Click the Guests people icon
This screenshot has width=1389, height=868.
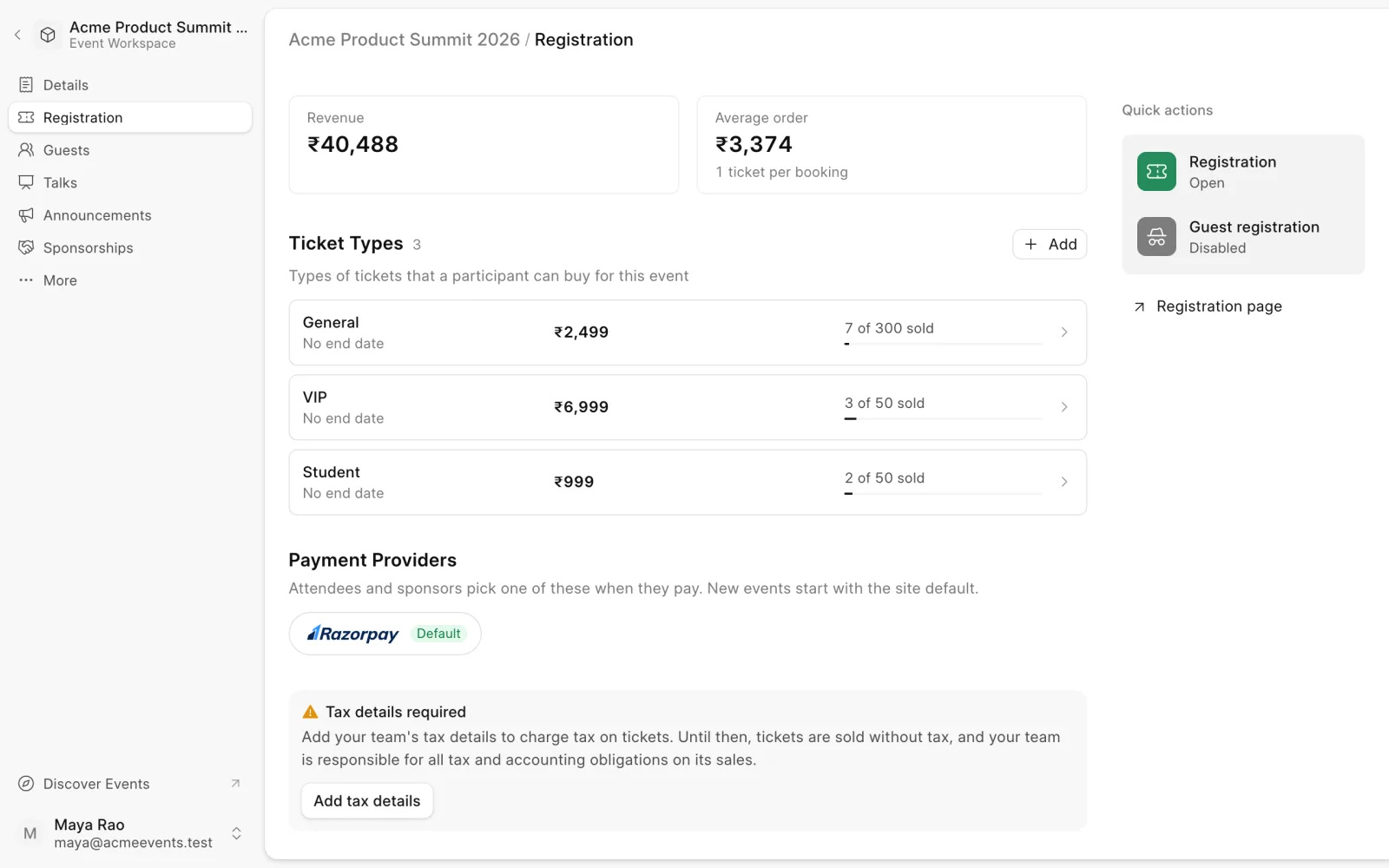(x=26, y=150)
